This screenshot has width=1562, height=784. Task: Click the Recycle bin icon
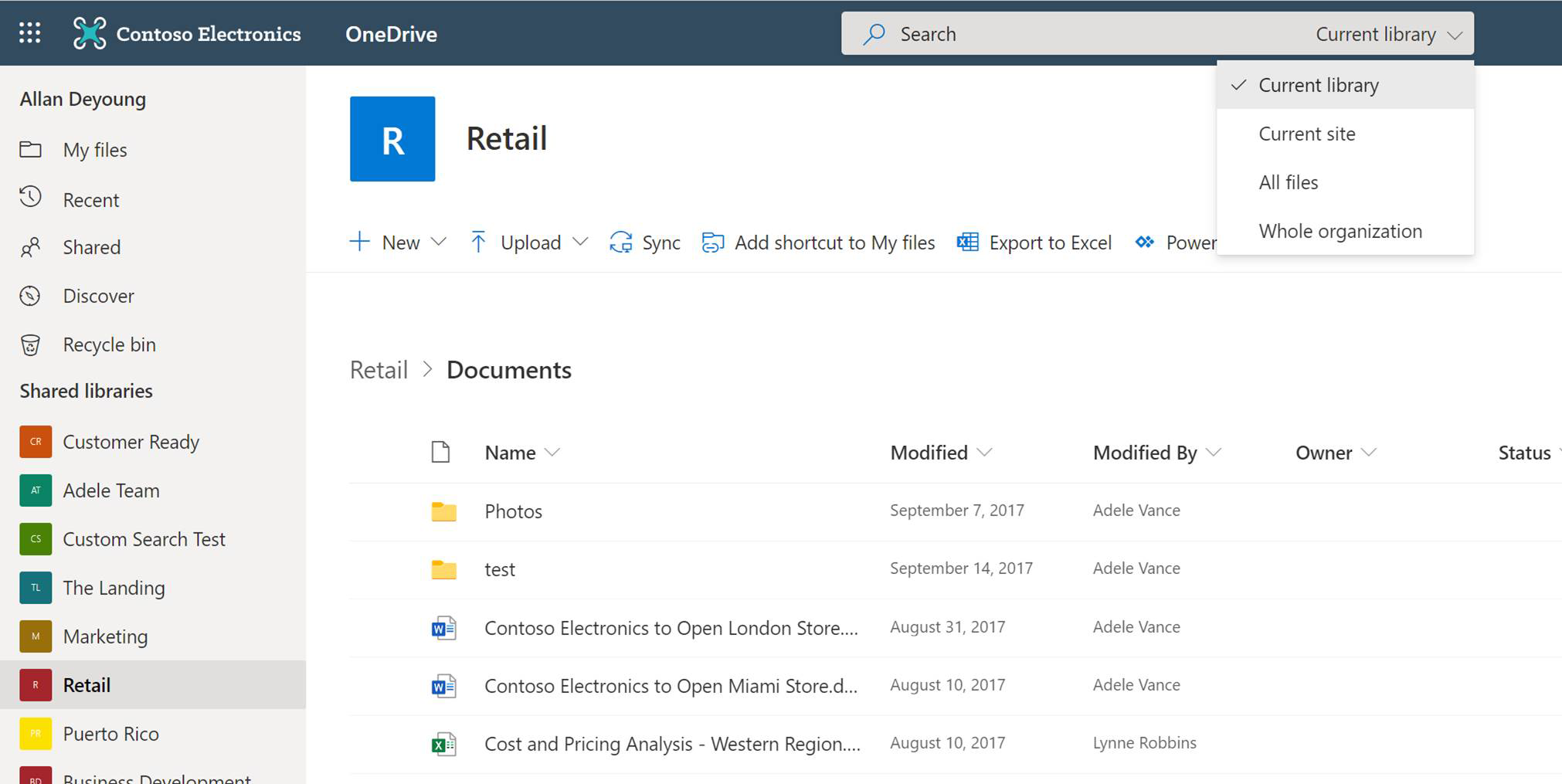click(30, 344)
